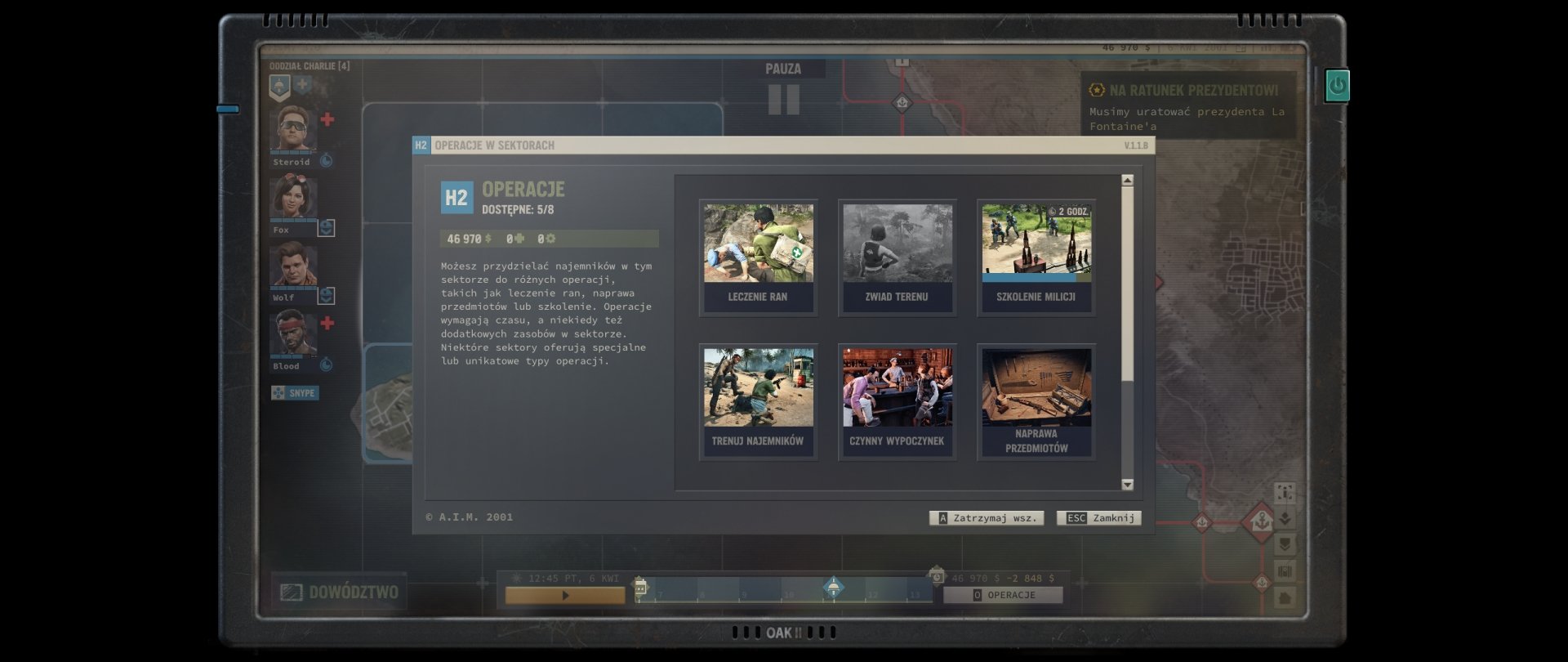1568x662 pixels.
Task: Click the map sector marker below Pauza
Action: 902,102
